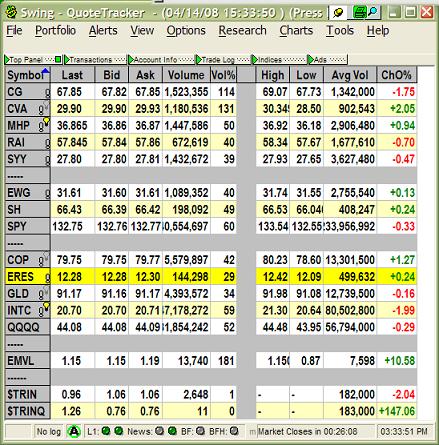The image size is (439, 445).
Task: Click the first L1 green indicator light
Action: [x=106, y=431]
